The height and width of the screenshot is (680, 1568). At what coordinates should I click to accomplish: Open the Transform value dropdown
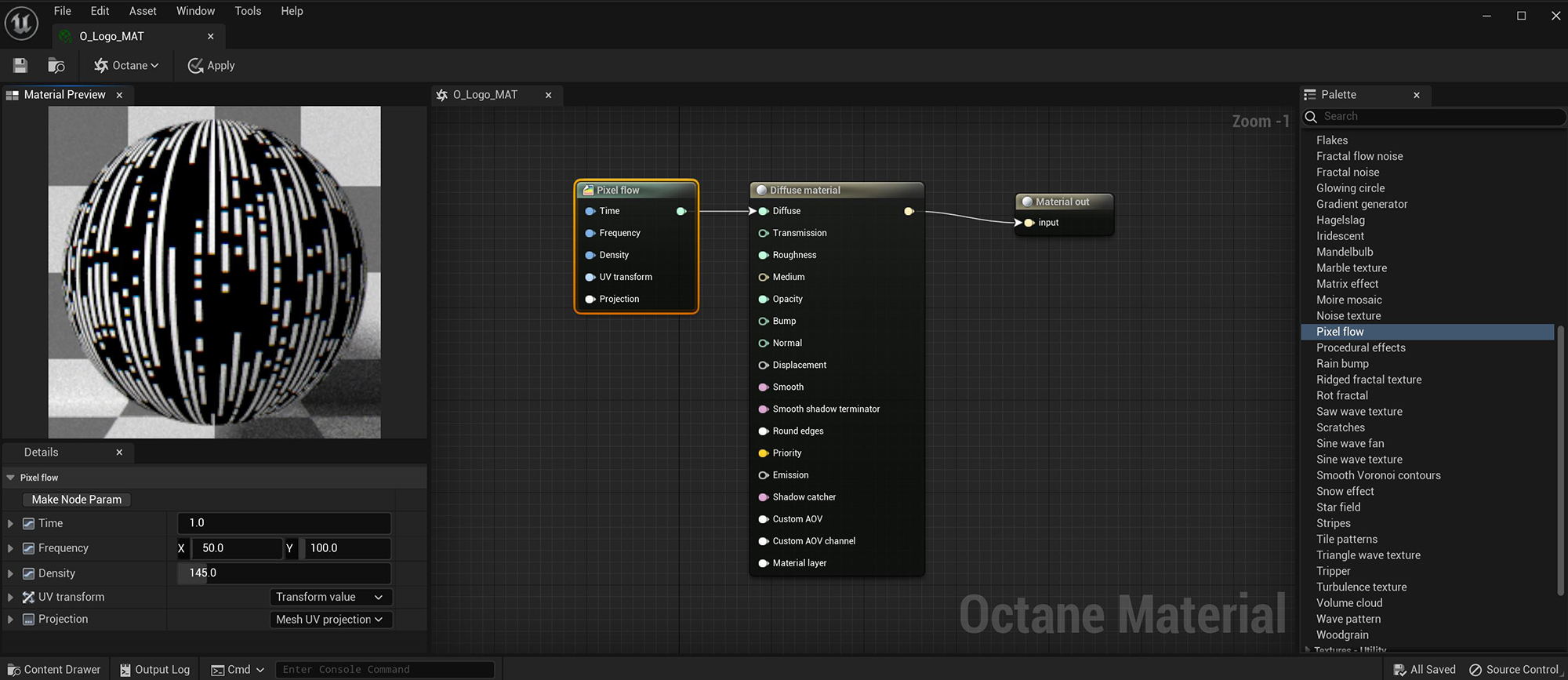point(330,597)
